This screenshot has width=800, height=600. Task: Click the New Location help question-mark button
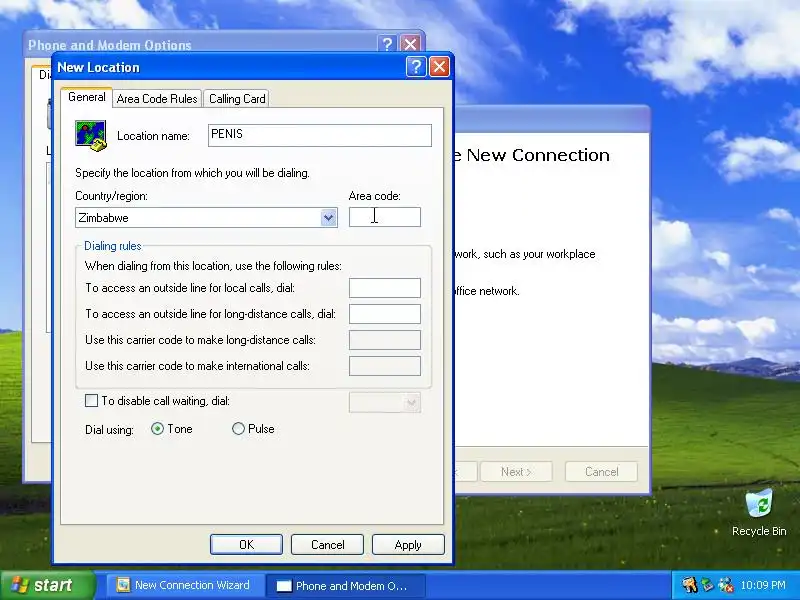416,67
